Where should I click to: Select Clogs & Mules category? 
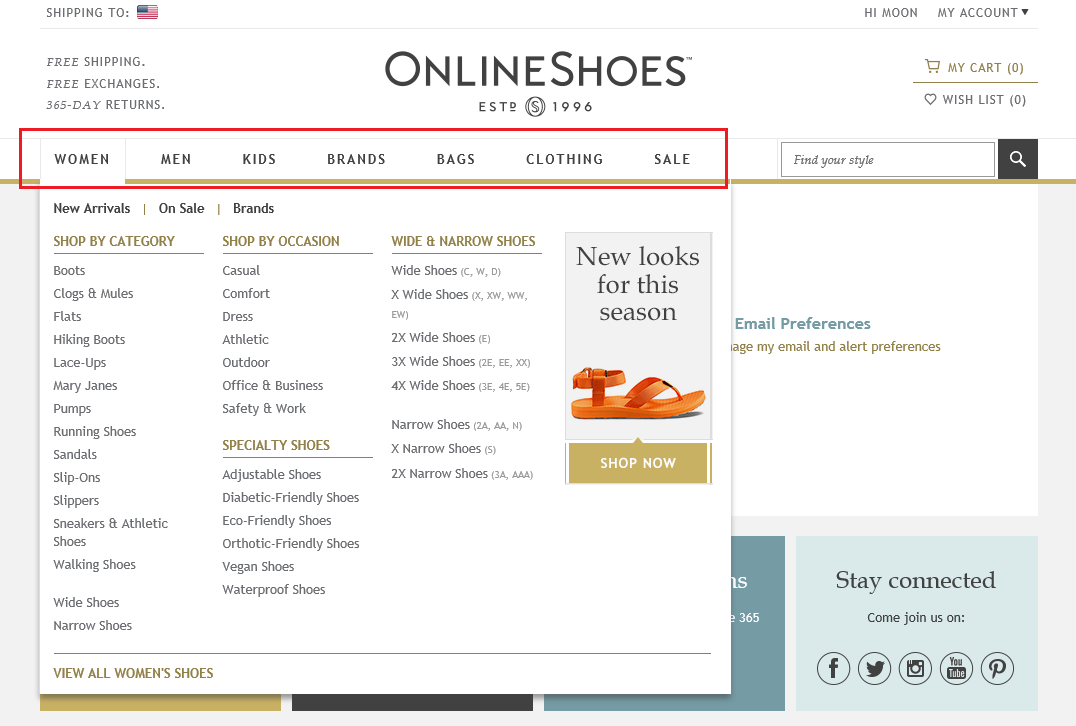(93, 294)
